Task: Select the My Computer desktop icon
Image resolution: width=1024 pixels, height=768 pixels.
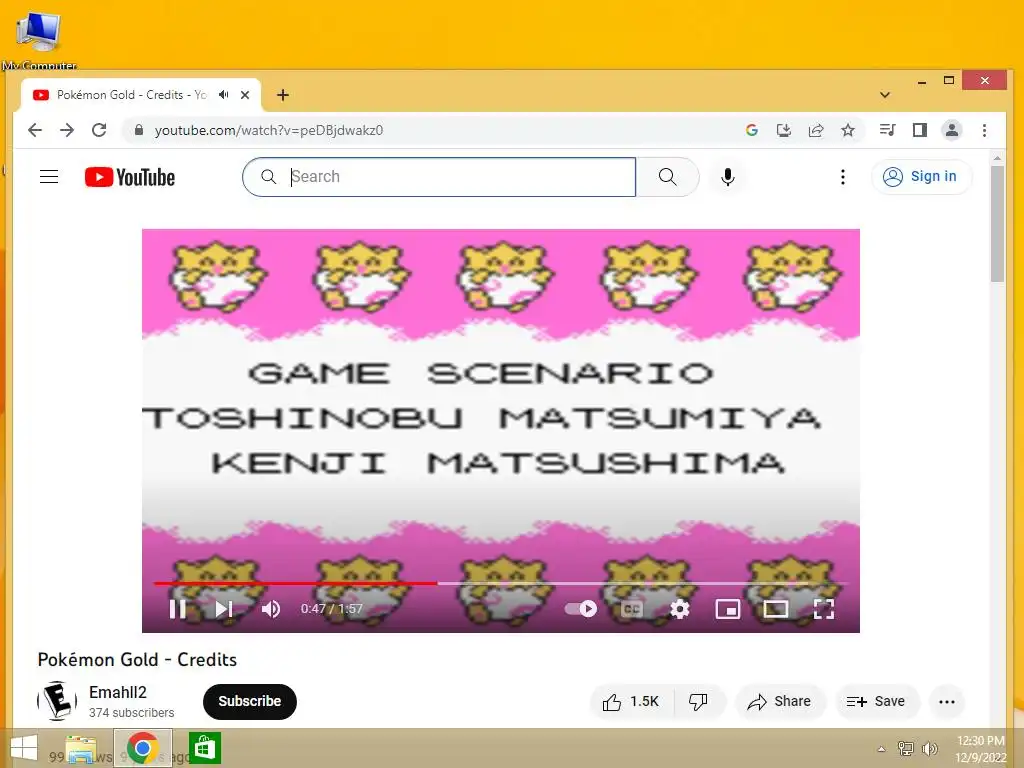Action: 39,39
